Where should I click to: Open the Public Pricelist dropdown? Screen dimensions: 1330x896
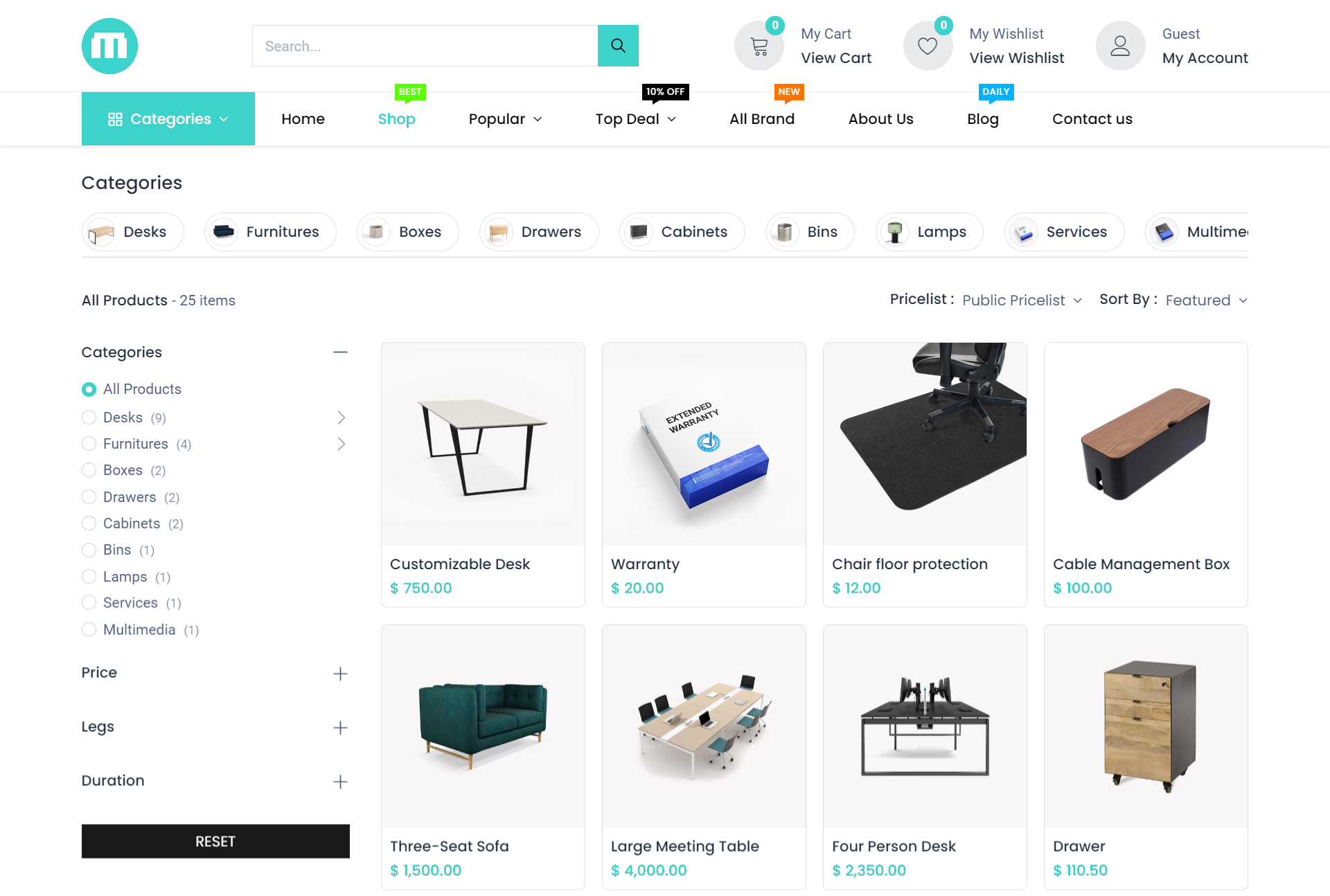(x=1022, y=300)
